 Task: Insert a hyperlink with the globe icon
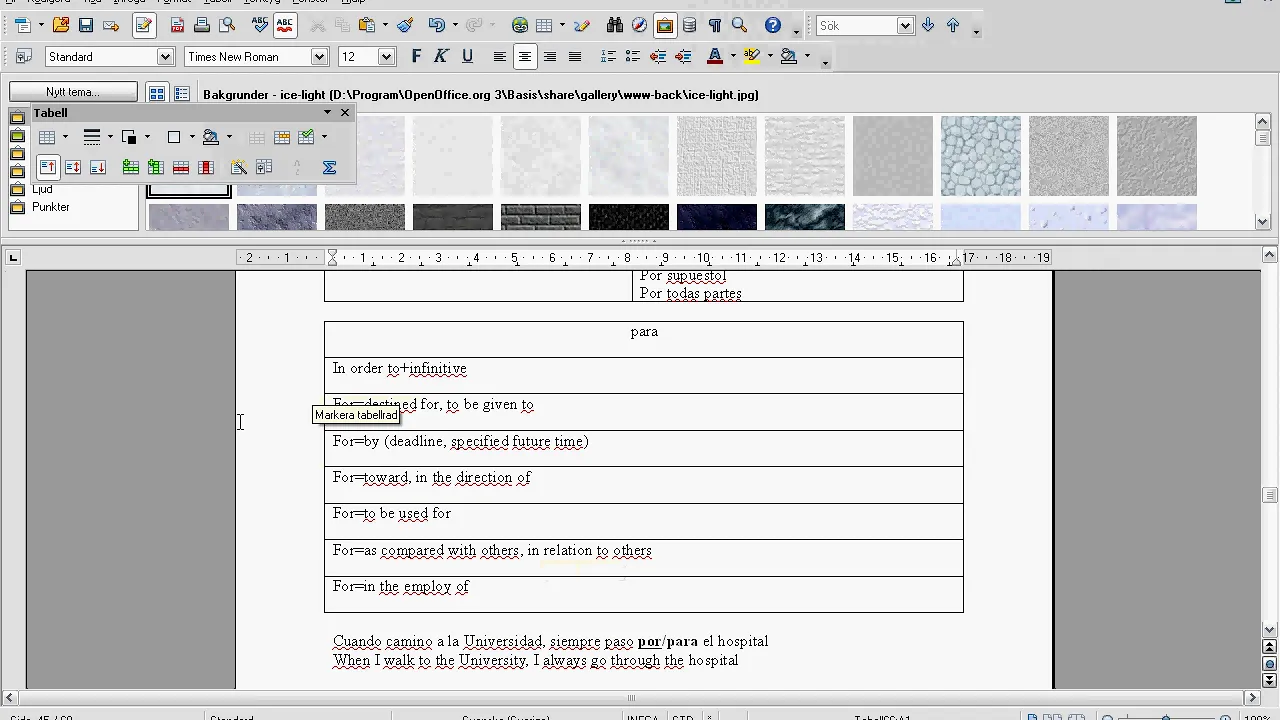tap(520, 25)
